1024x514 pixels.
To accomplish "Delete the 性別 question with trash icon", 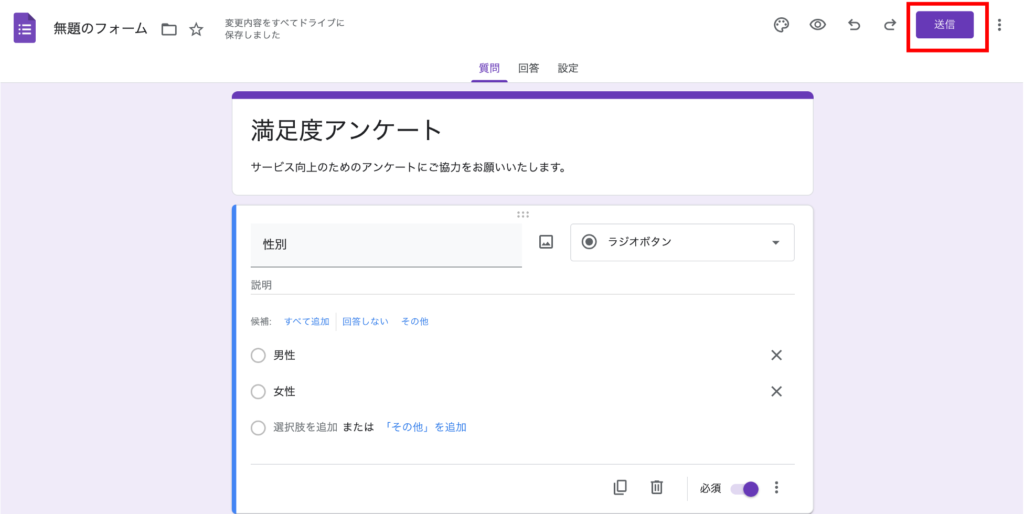I will coord(656,487).
